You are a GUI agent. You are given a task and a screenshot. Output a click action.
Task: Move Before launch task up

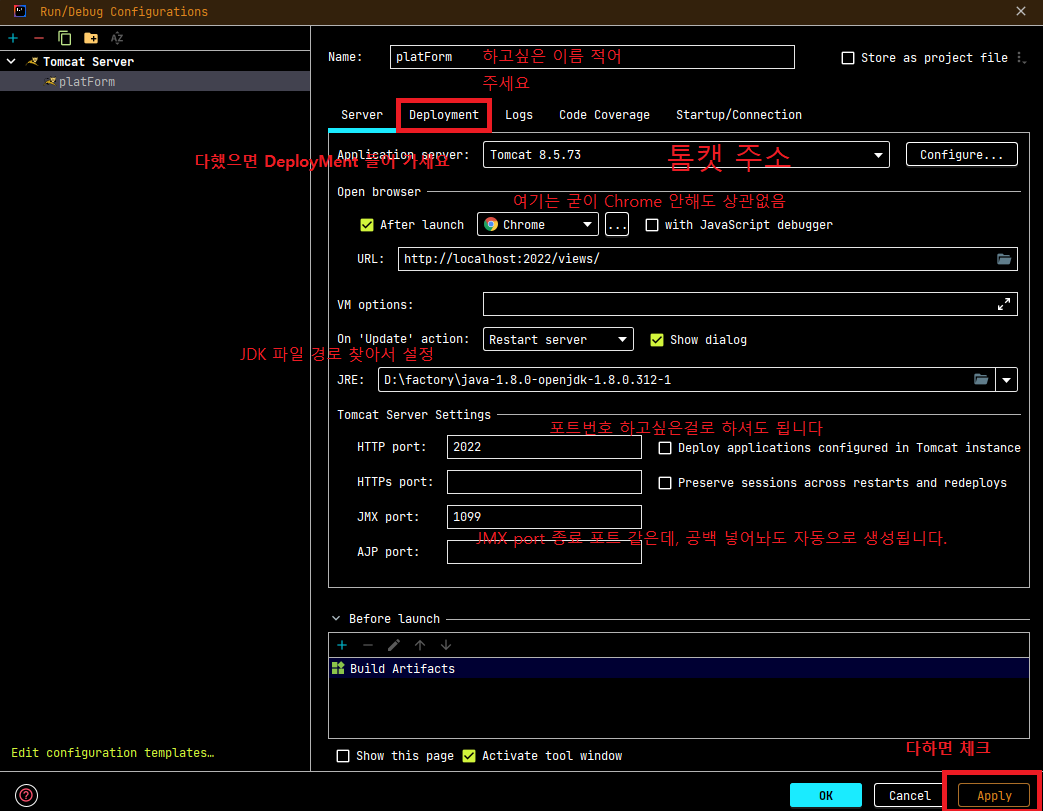(420, 645)
